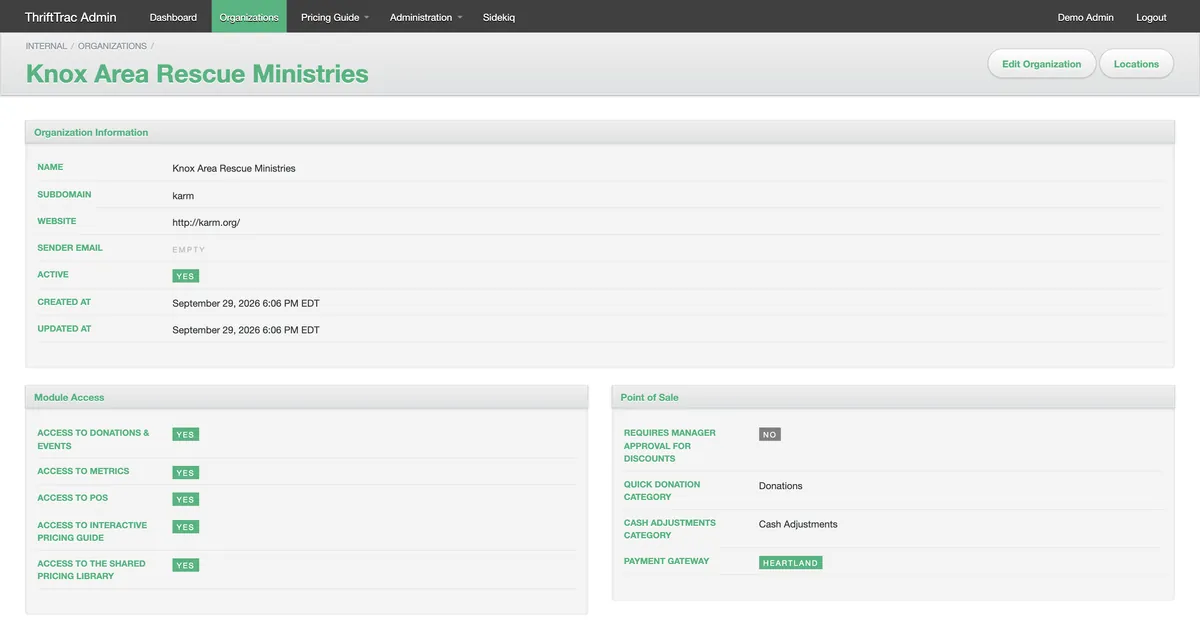Viewport: 1200px width, 625px height.
Task: Click the Cash Adjustments category value
Action: [x=798, y=524]
